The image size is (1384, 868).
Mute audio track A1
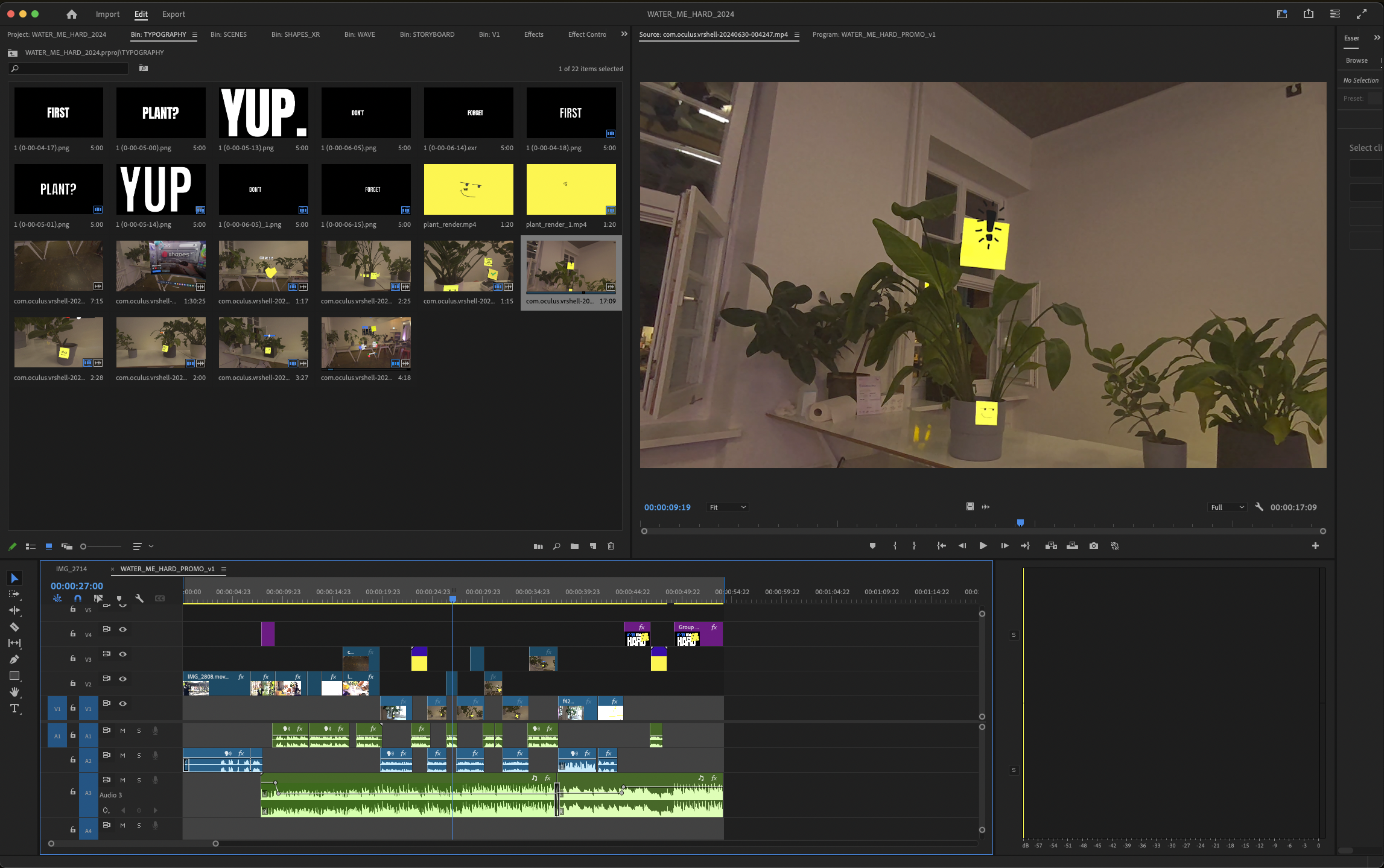pyautogui.click(x=123, y=730)
